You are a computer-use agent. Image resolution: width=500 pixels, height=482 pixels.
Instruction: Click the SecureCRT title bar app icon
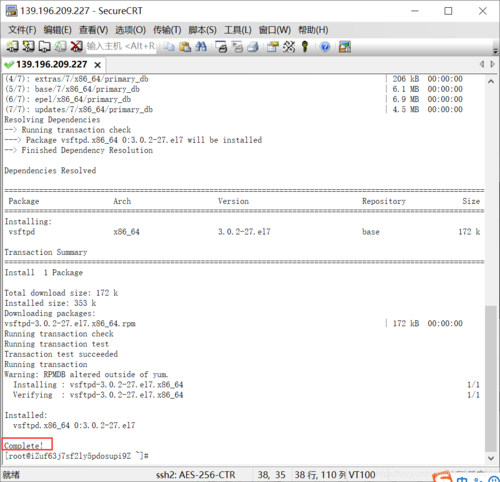tap(11, 11)
